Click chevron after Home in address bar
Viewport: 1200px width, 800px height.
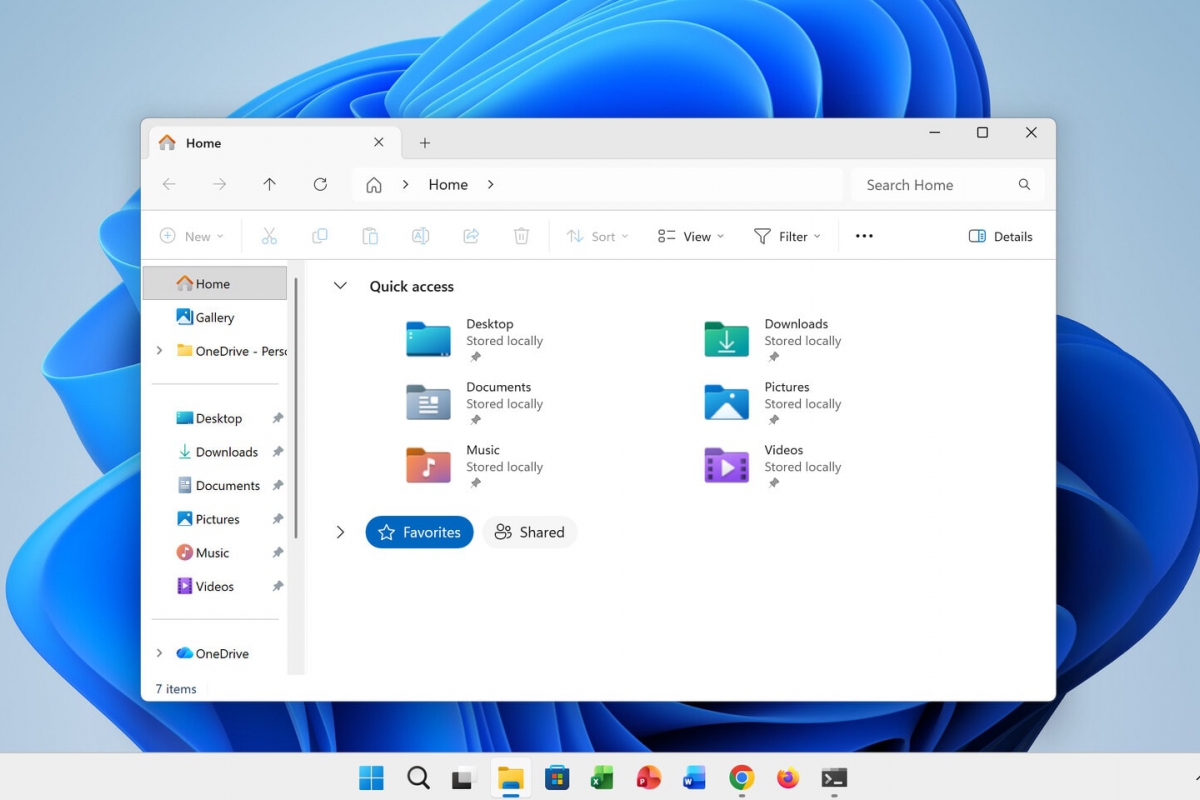[x=491, y=185]
